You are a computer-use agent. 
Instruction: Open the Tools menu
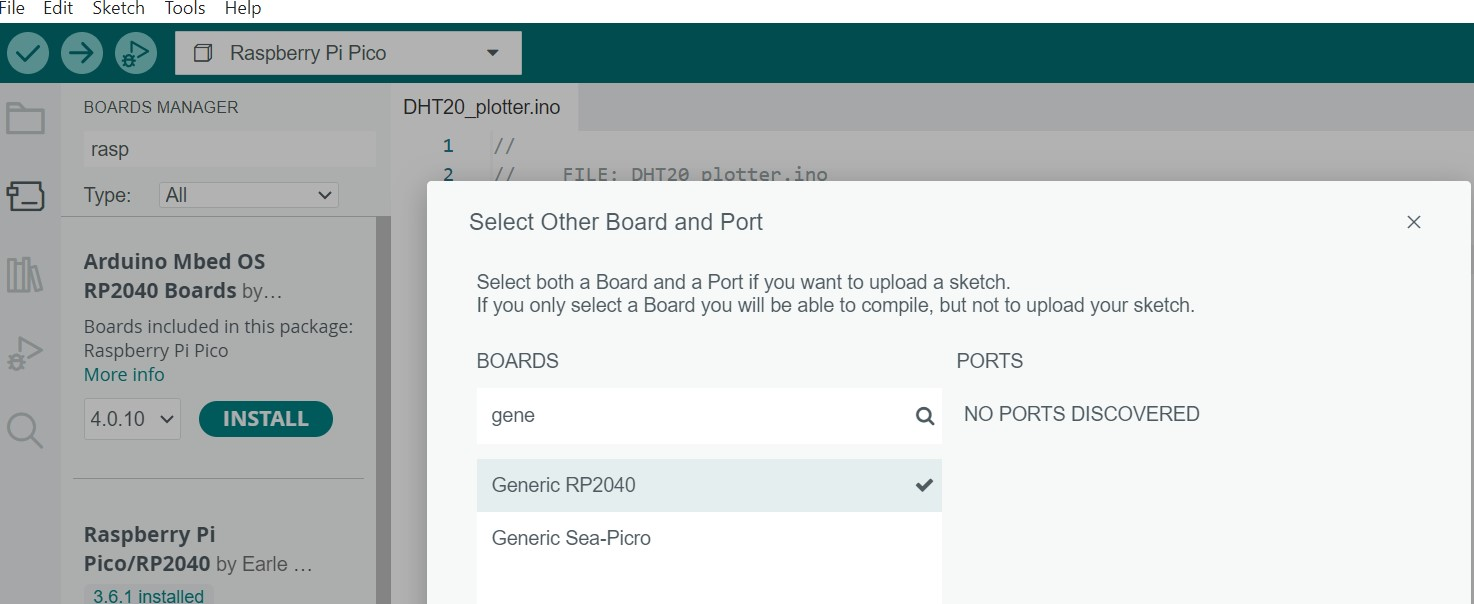pyautogui.click(x=185, y=9)
